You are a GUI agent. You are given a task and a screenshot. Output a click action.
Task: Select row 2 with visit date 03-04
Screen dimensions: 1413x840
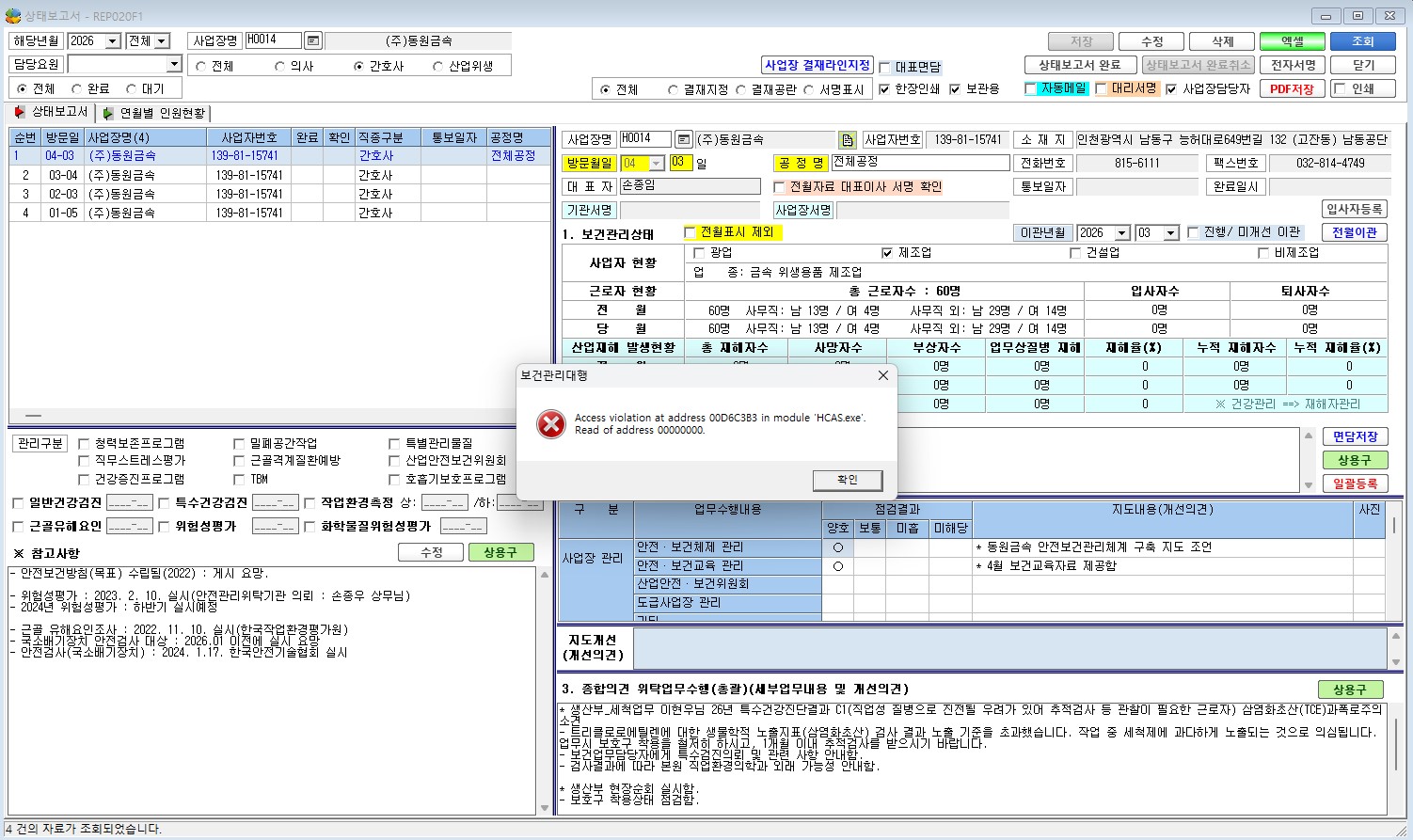point(279,175)
